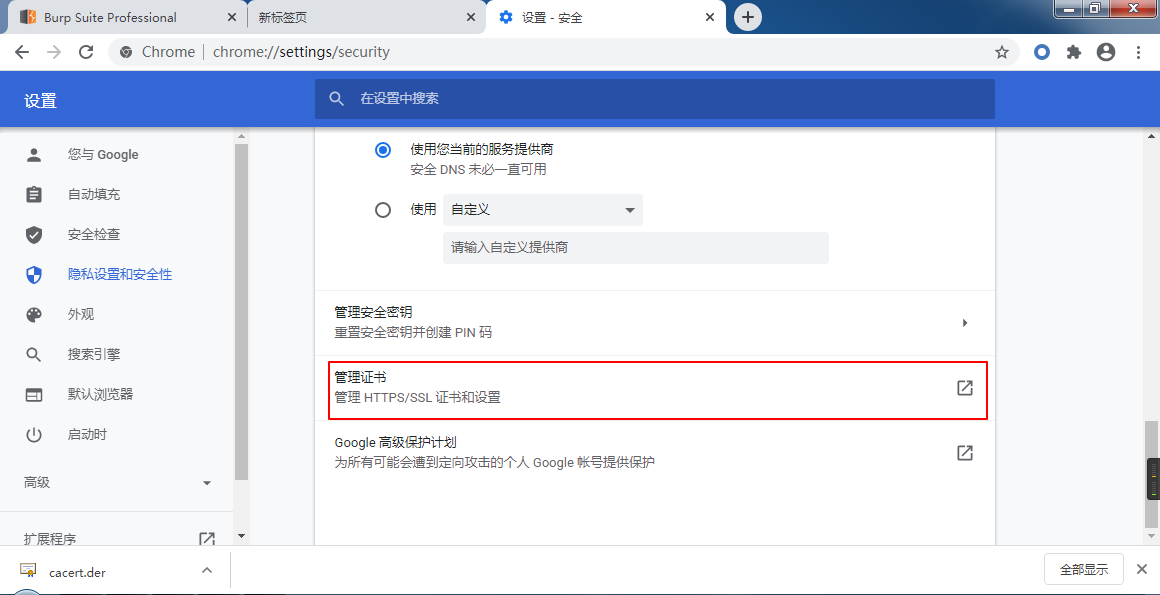Open a new tab with plus button
Viewport: 1160px width, 595px height.
pyautogui.click(x=748, y=17)
